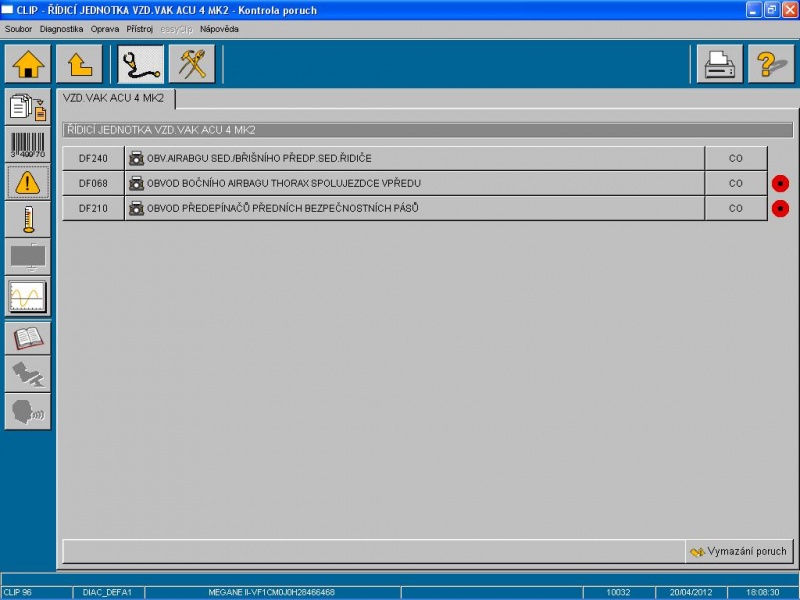This screenshot has width=800, height=600.
Task: Select the stethoscope diagnostics icon
Action: (141, 64)
